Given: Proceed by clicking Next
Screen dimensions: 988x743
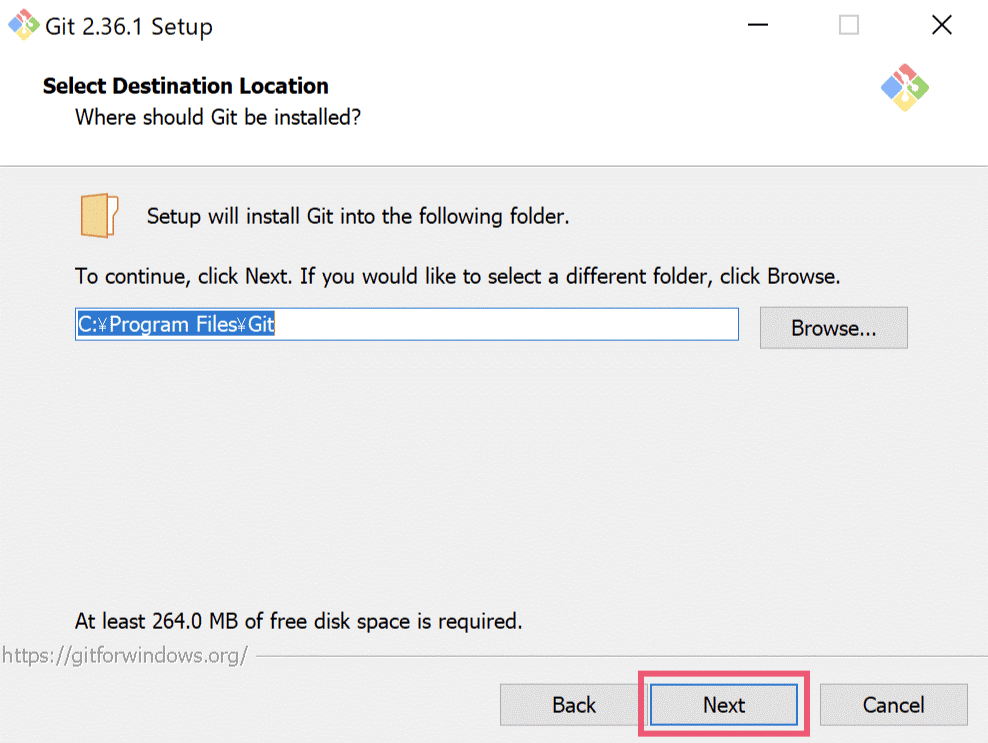Looking at the screenshot, I should 723,705.
